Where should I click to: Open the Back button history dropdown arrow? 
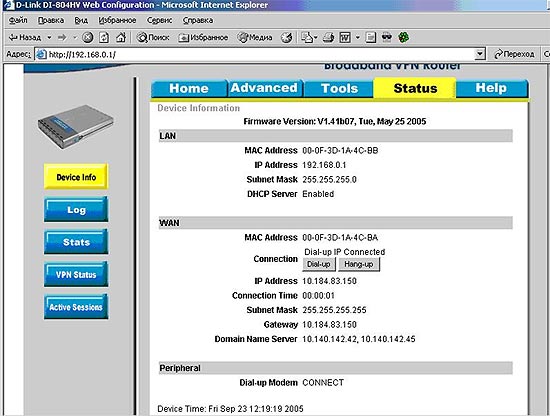point(49,37)
